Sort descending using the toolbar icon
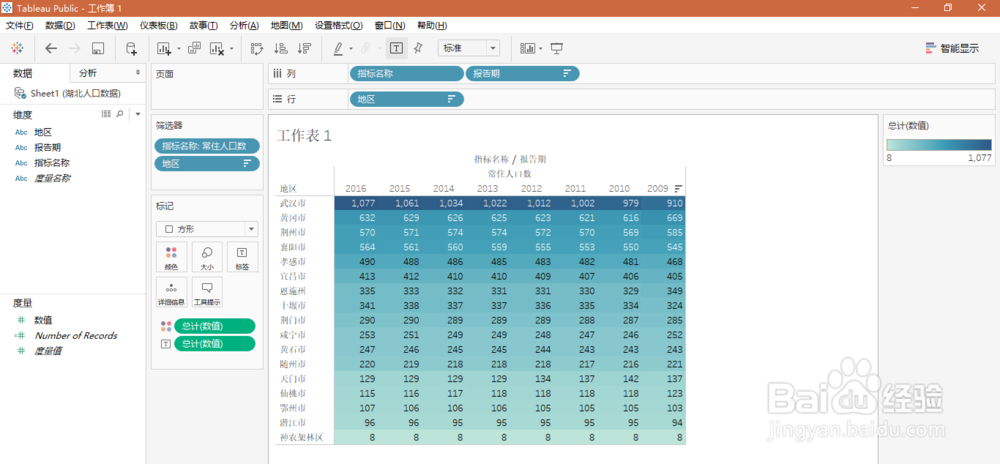1000x464 pixels. pos(304,48)
